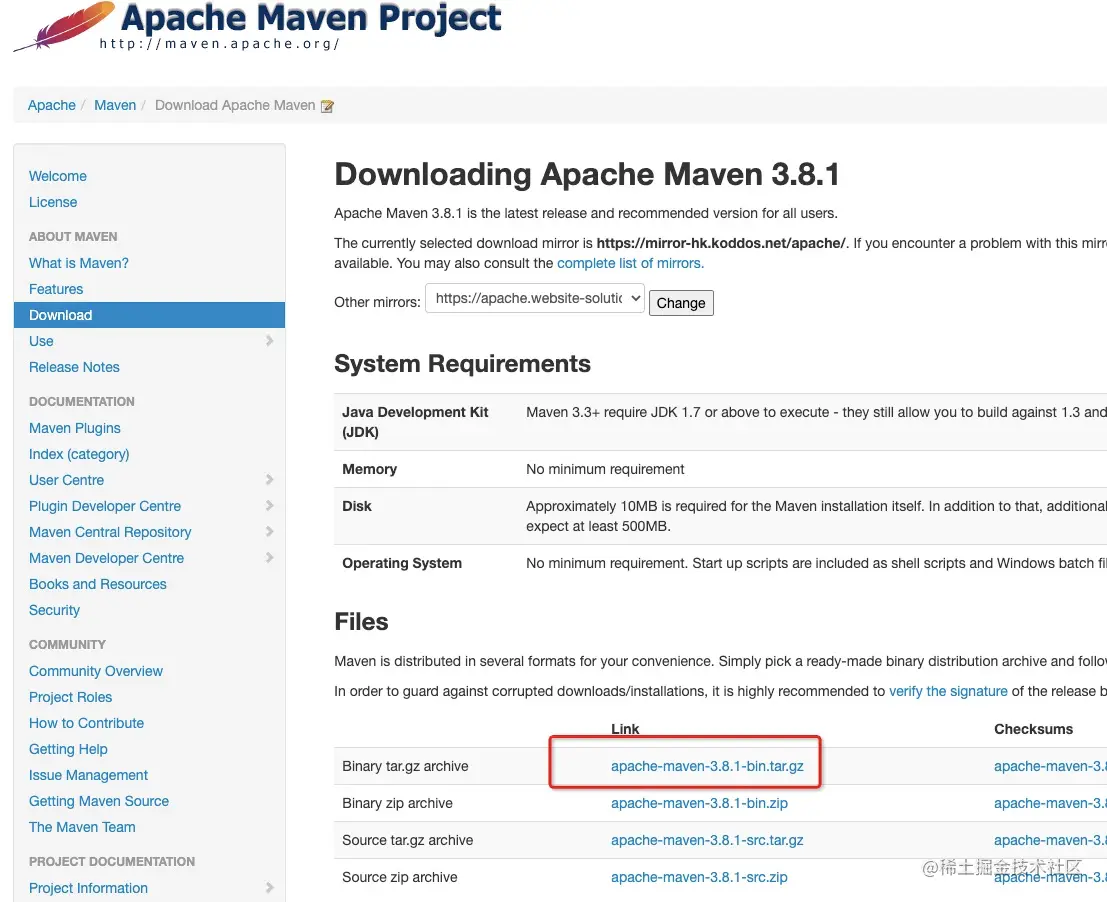
Task: Click the edit page icon in breadcrumb
Action: point(327,106)
